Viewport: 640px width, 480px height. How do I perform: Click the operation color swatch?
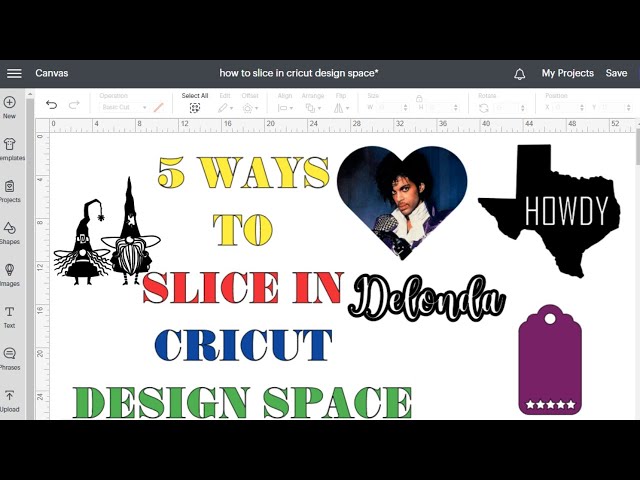click(158, 107)
